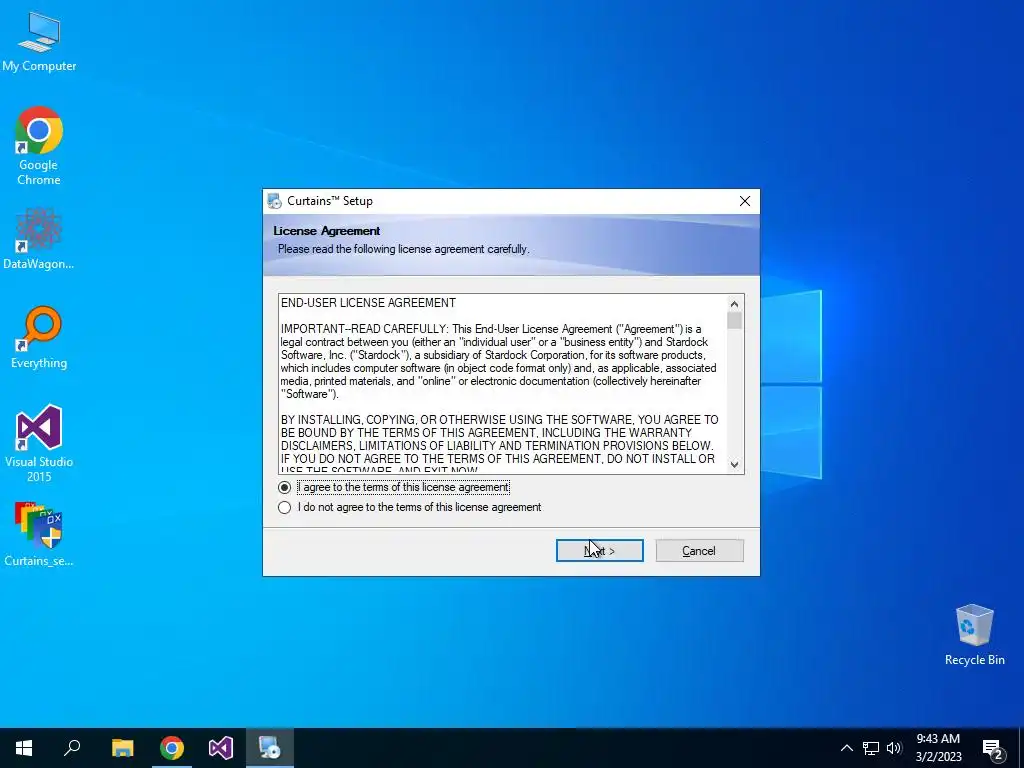Open the Windows Start menu
This screenshot has width=1024, height=768.
click(24, 748)
